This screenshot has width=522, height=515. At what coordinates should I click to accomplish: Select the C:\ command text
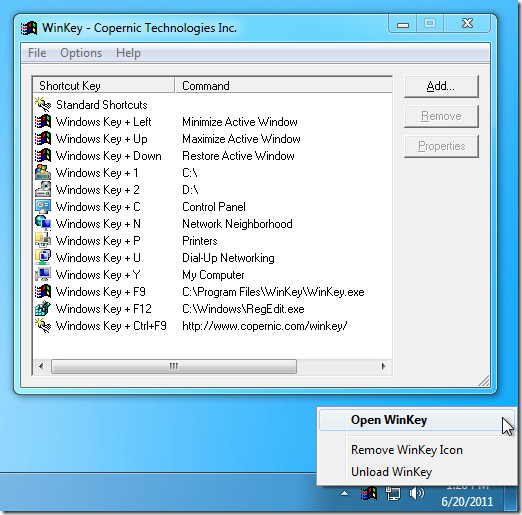coord(190,173)
